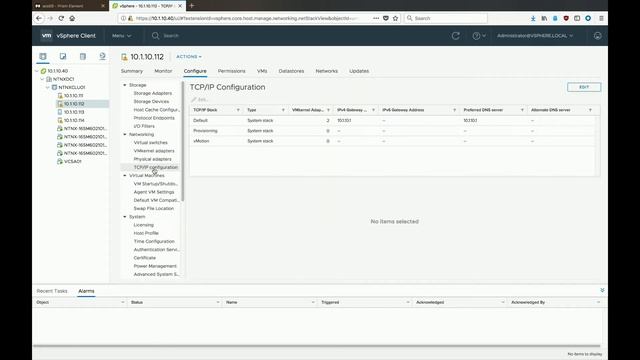This screenshot has height=360, width=640.
Task: Collapse the Networking section
Action: [x=125, y=134]
